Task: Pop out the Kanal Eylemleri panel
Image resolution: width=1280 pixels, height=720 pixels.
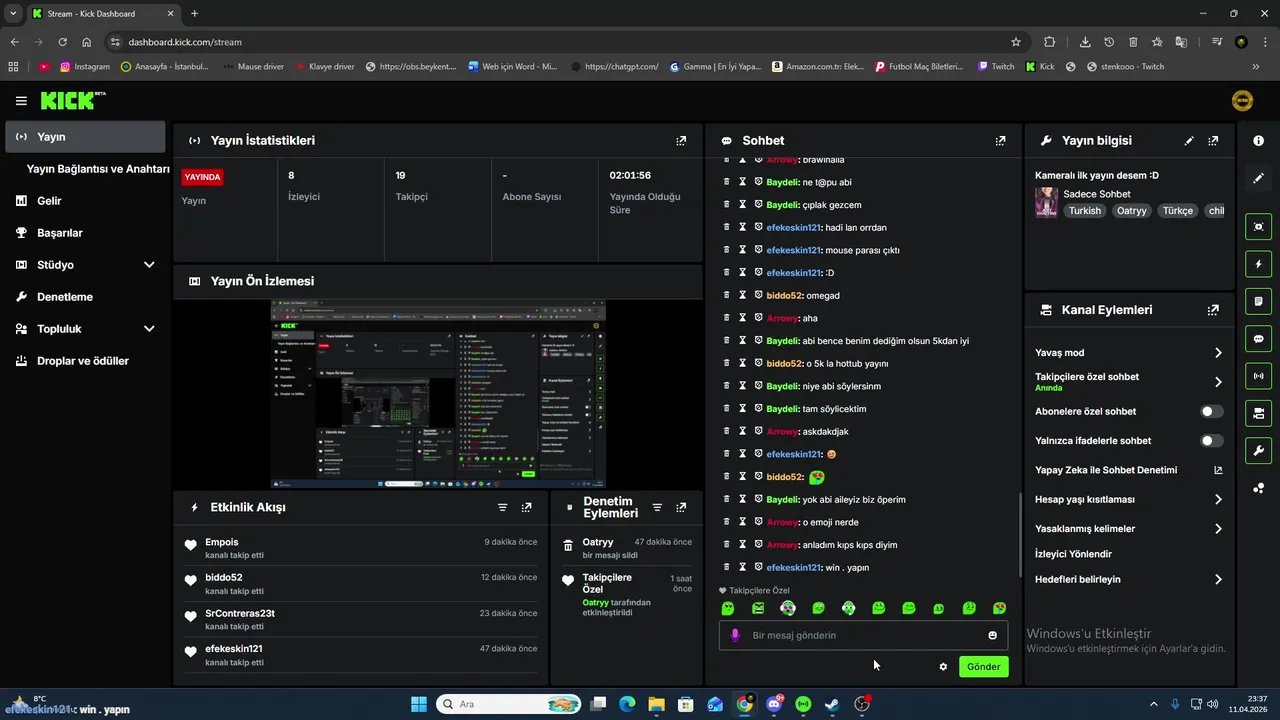Action: 1213,310
